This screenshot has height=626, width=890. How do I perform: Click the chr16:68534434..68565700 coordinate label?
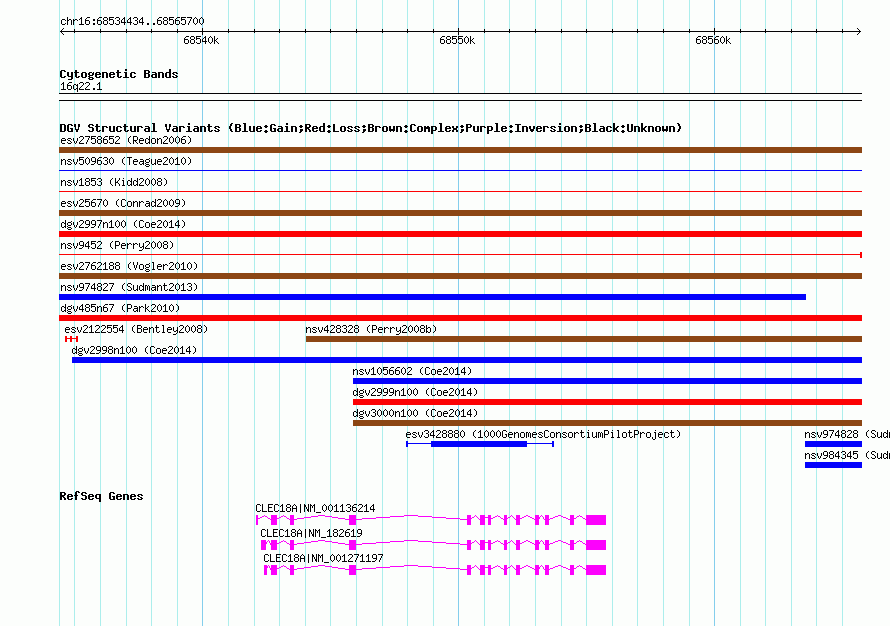tap(132, 21)
